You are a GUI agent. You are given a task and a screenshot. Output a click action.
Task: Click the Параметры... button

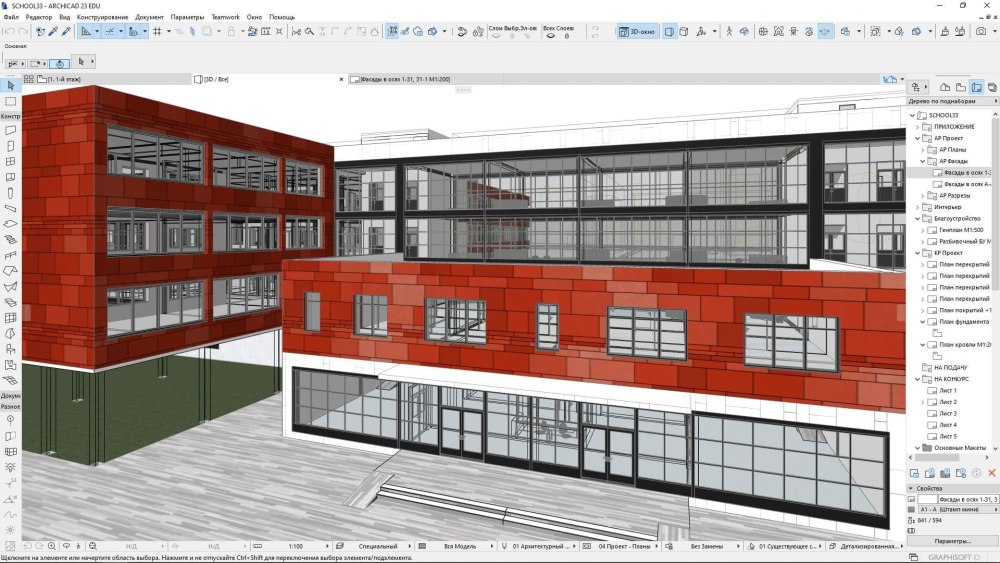click(x=952, y=540)
